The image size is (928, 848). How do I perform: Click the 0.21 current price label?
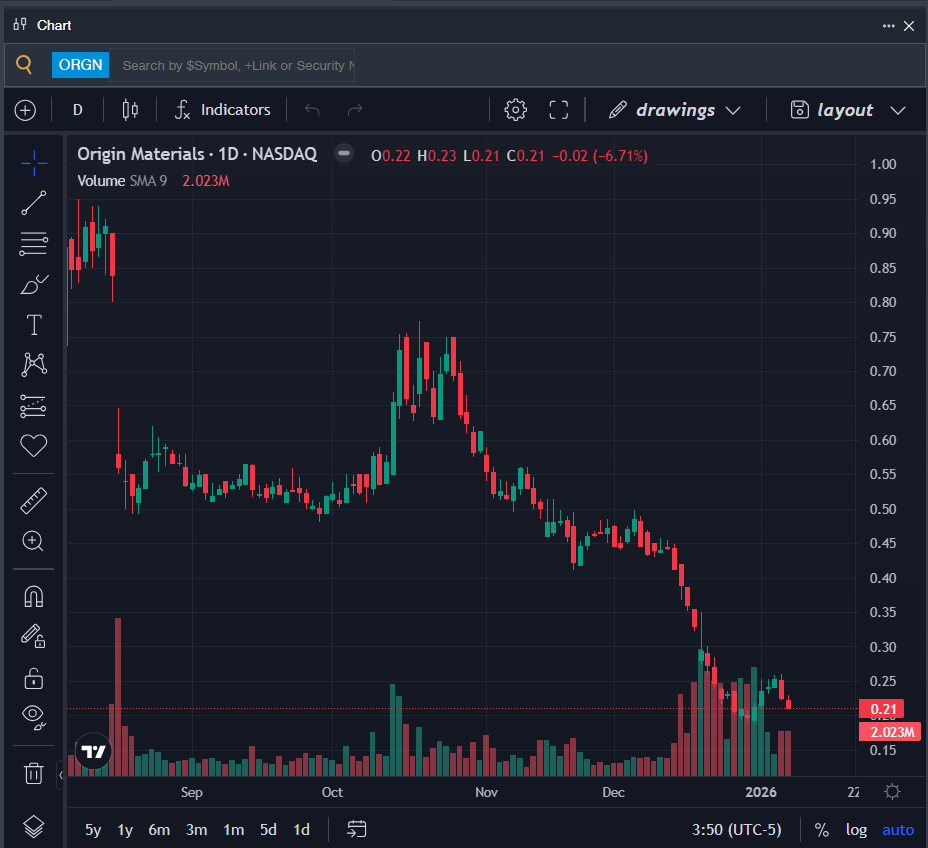[x=885, y=709]
